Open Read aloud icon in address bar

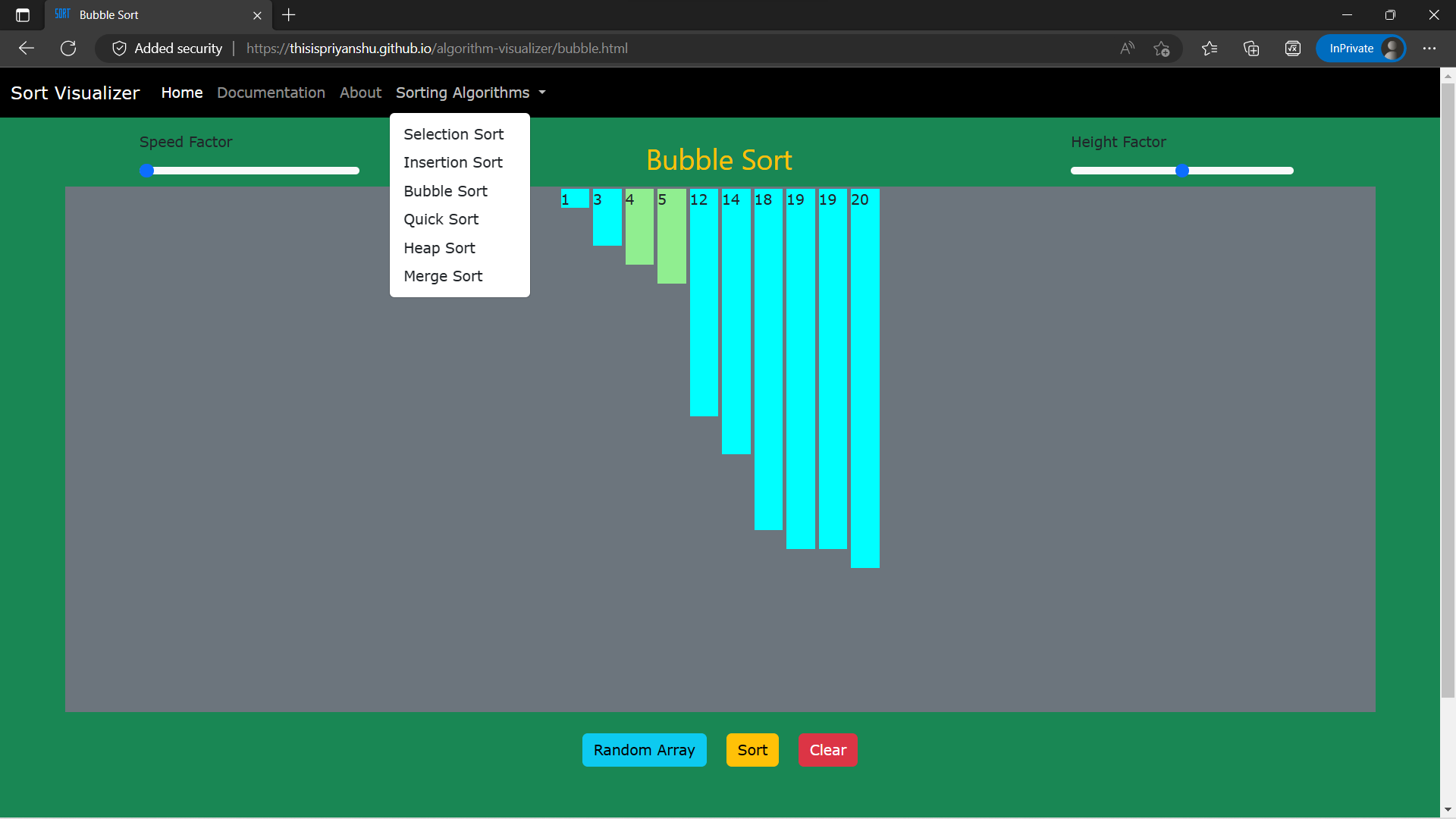(1127, 49)
